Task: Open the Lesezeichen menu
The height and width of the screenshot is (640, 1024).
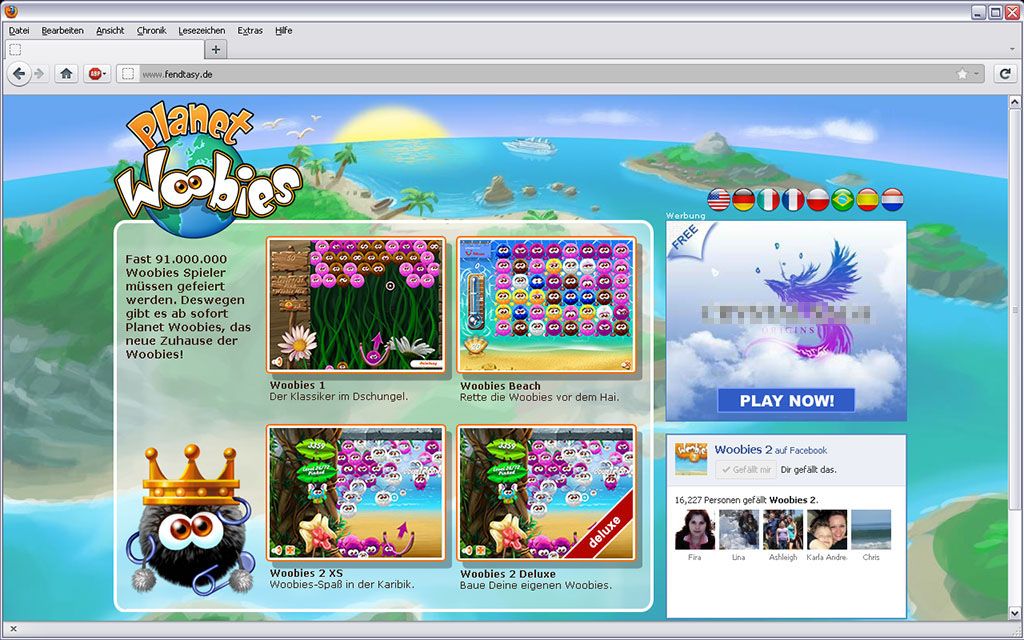Action: tap(202, 31)
